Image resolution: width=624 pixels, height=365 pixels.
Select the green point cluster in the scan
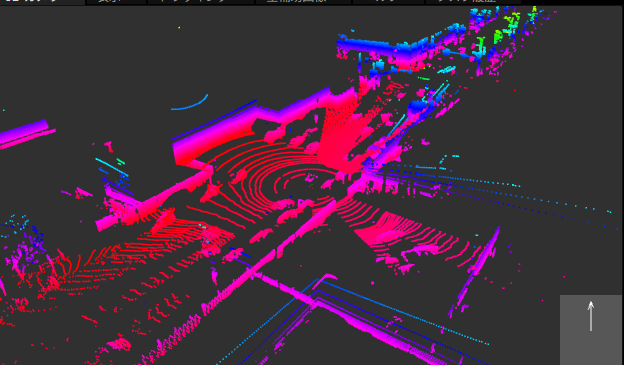point(504,29)
